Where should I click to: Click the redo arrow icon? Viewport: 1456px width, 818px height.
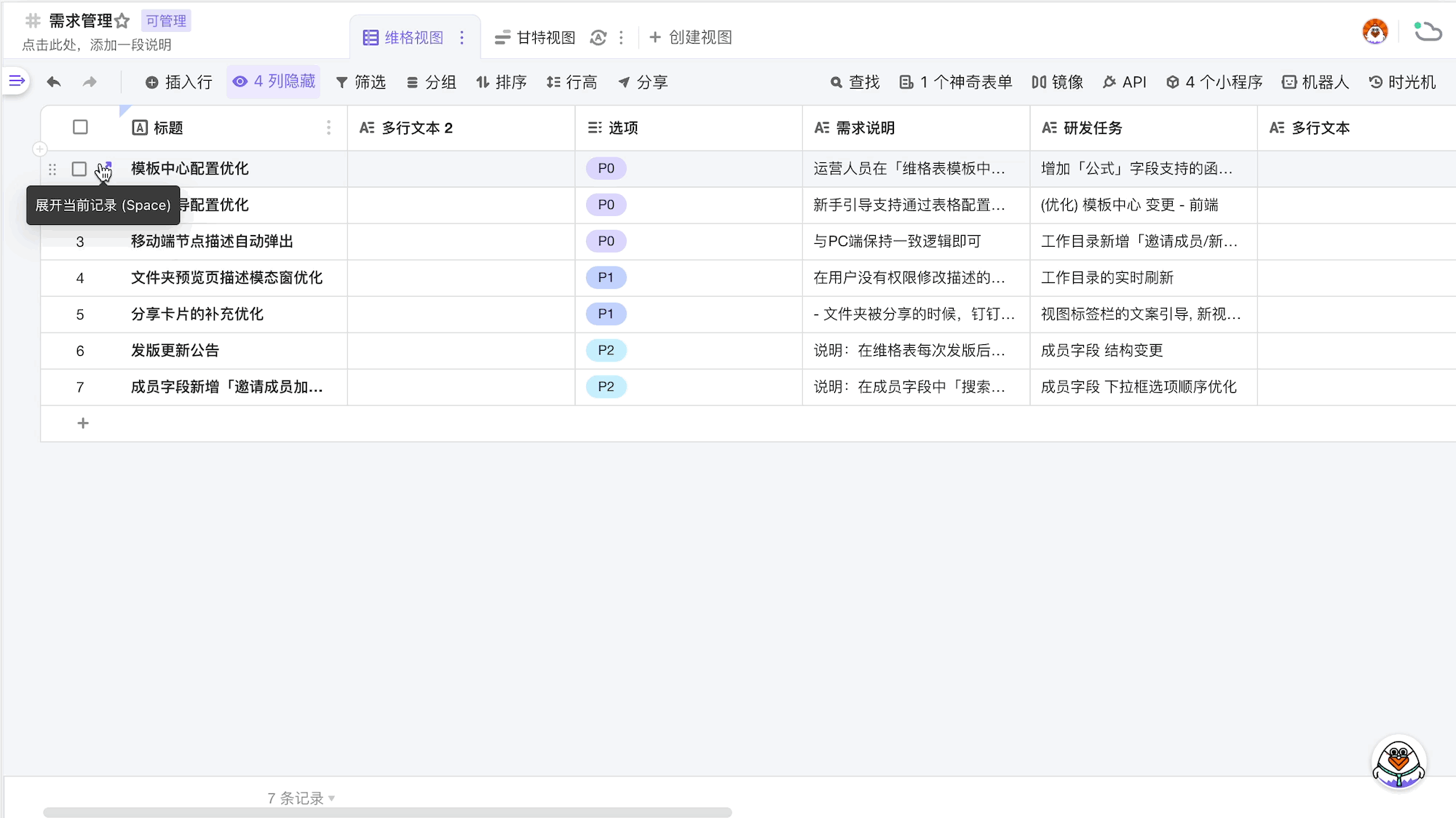coord(90,82)
